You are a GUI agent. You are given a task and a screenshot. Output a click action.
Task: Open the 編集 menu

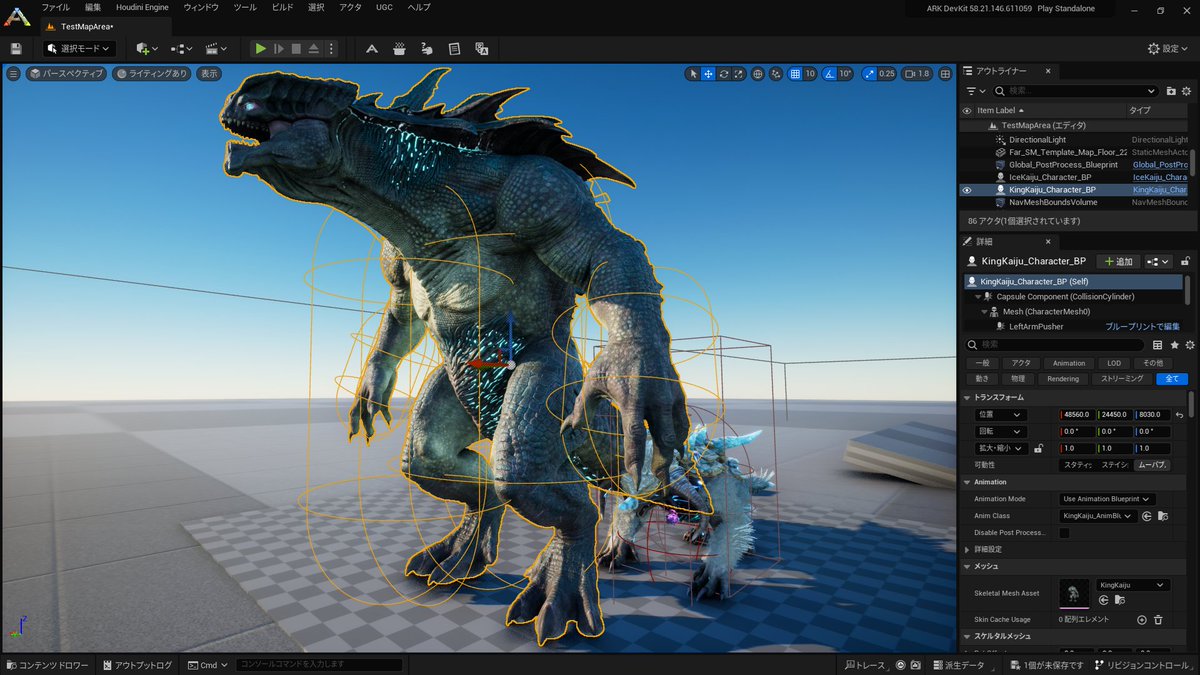coord(93,7)
